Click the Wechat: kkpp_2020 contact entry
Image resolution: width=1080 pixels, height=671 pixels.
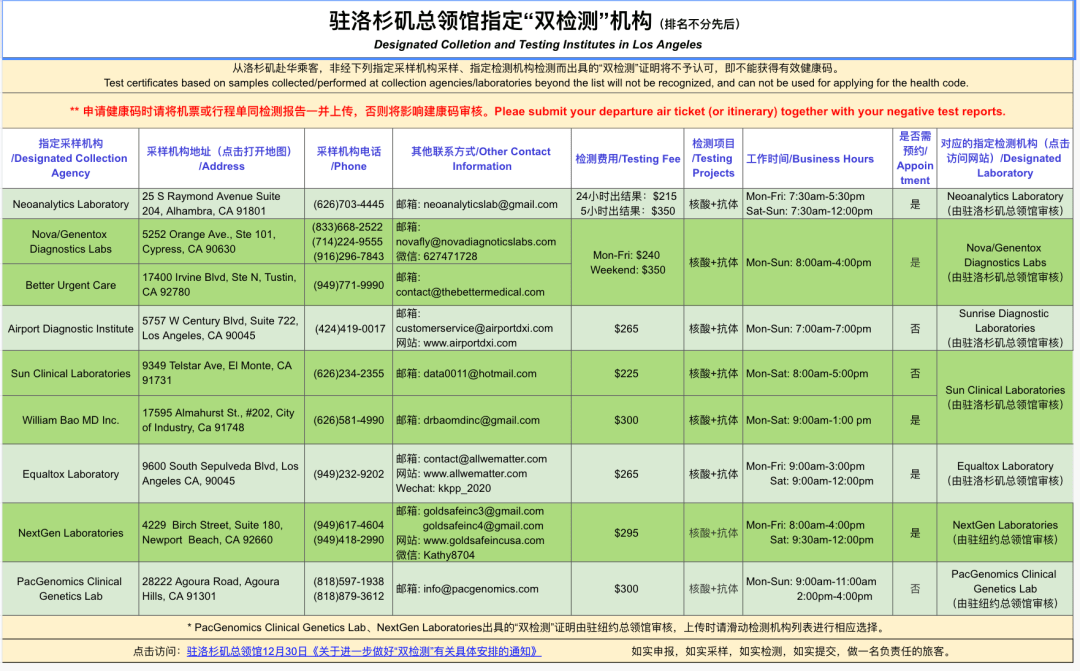[x=443, y=488]
